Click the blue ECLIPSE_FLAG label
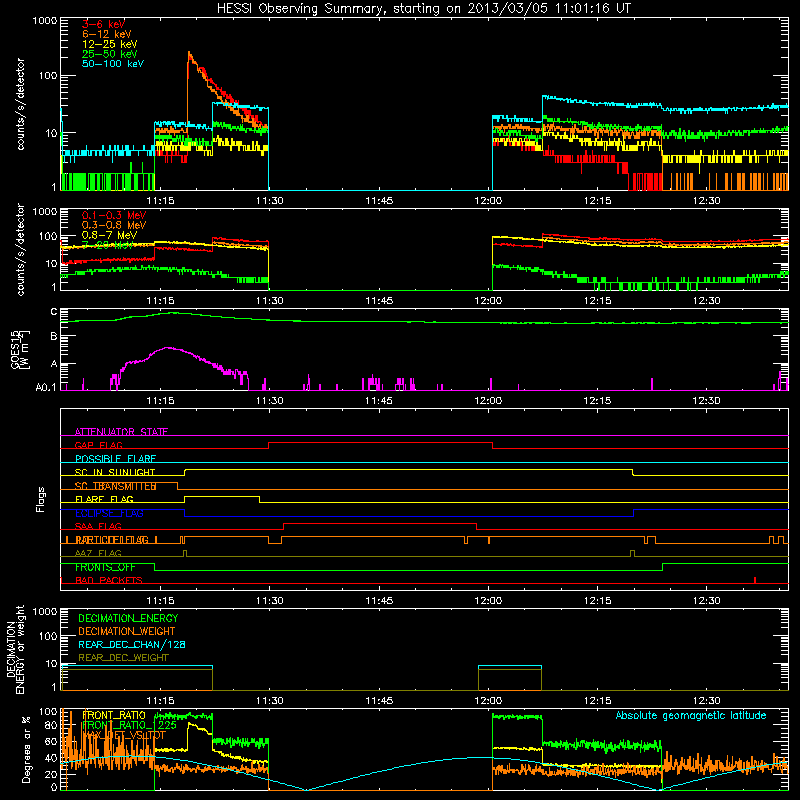Screen dimensions: 800x800 pyautogui.click(x=109, y=513)
